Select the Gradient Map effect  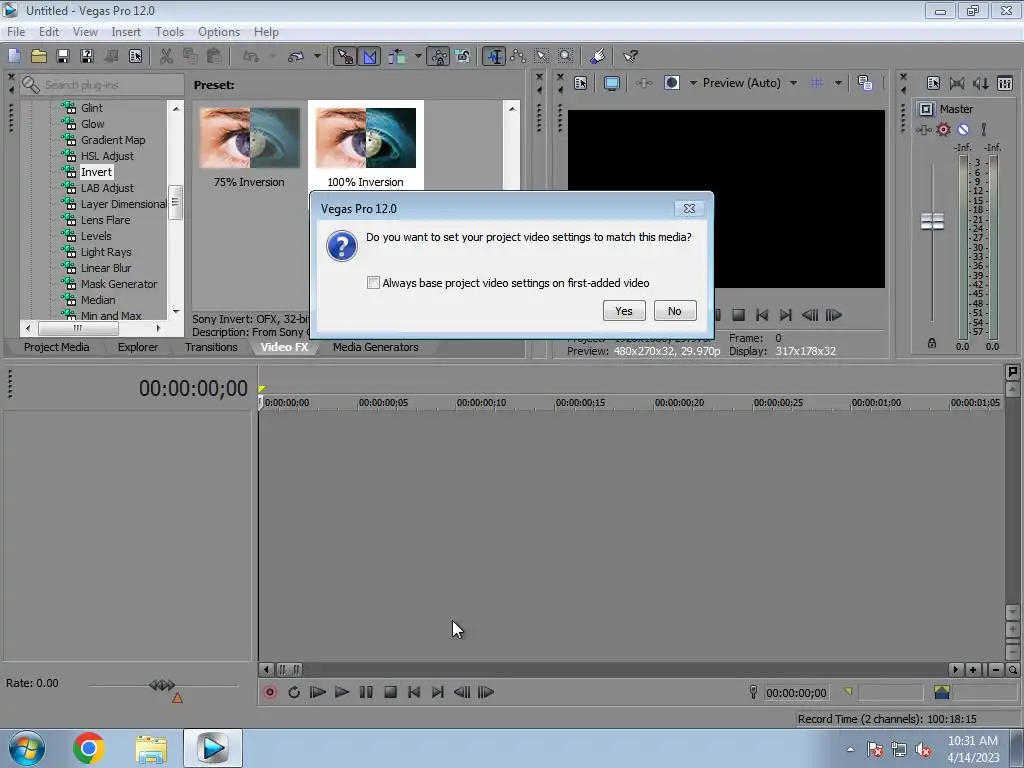click(x=113, y=140)
